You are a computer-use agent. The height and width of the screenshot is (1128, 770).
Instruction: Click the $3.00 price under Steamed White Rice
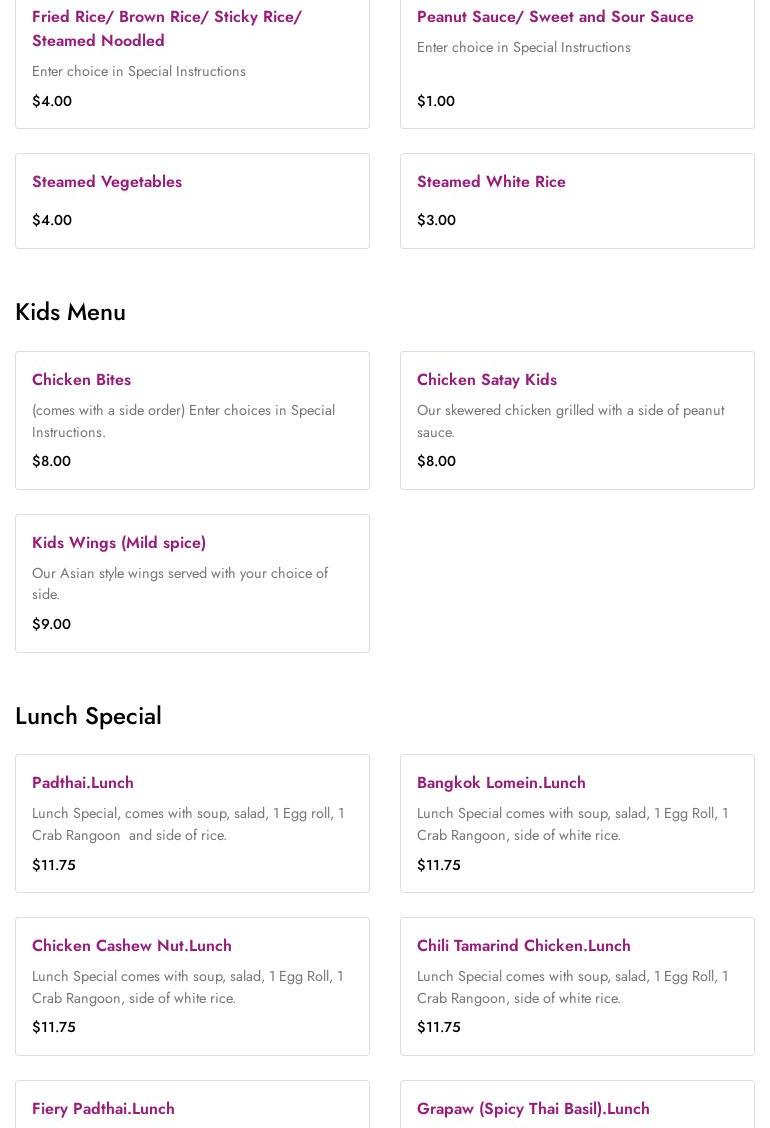point(436,220)
